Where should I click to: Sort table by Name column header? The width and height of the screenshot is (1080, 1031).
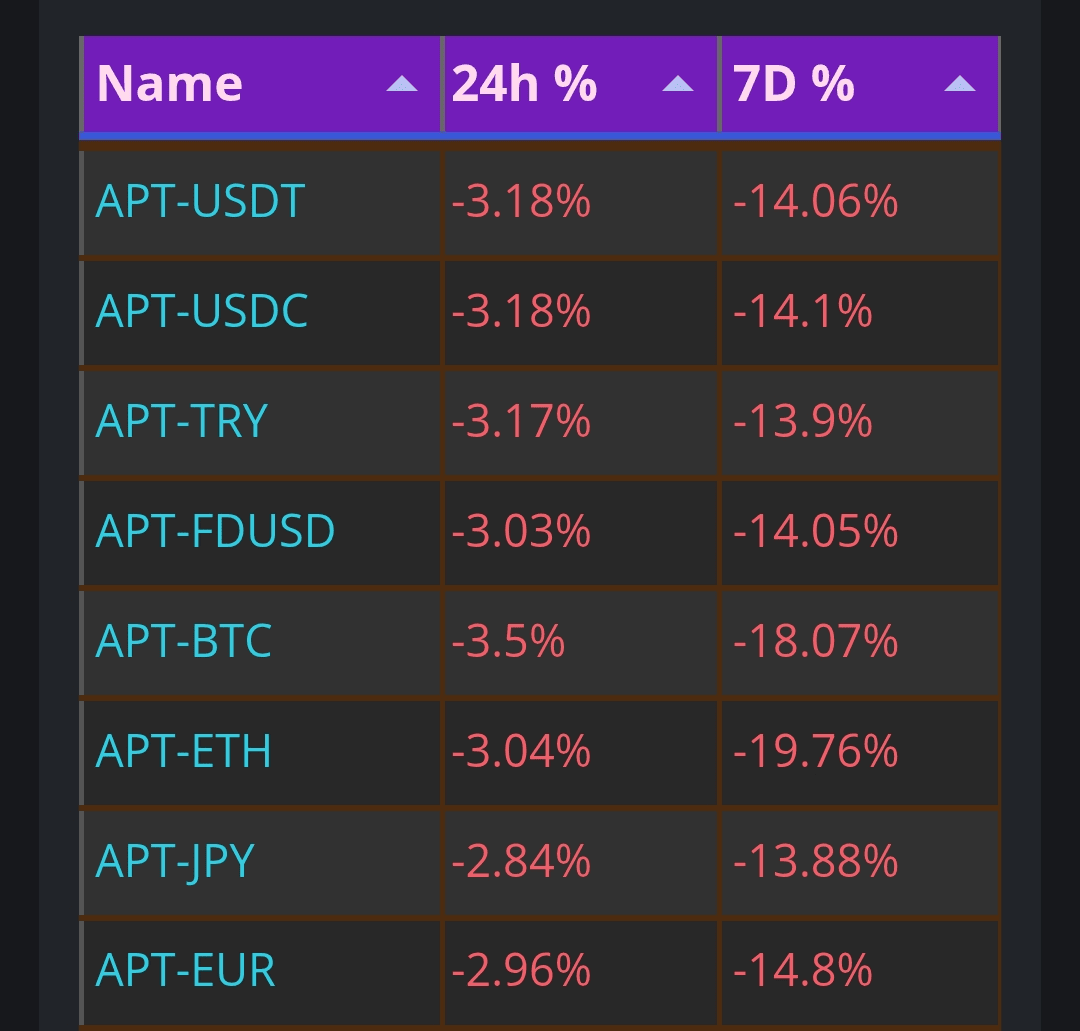[x=170, y=83]
